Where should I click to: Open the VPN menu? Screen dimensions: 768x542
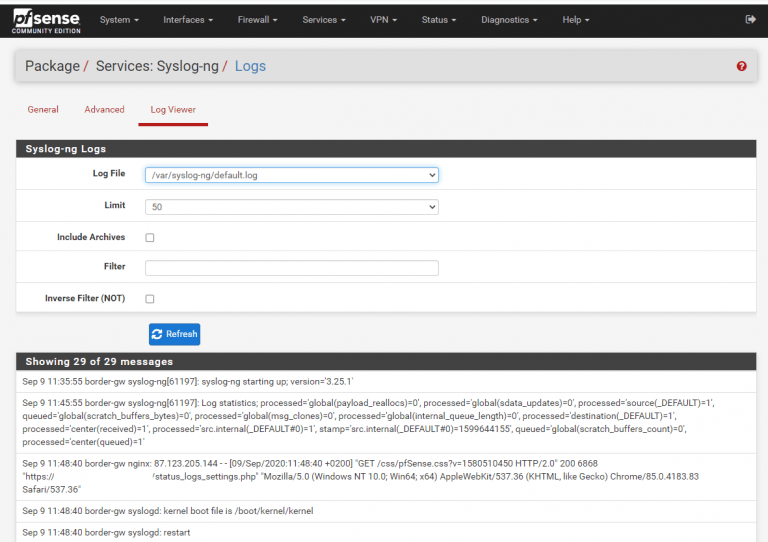(x=384, y=20)
